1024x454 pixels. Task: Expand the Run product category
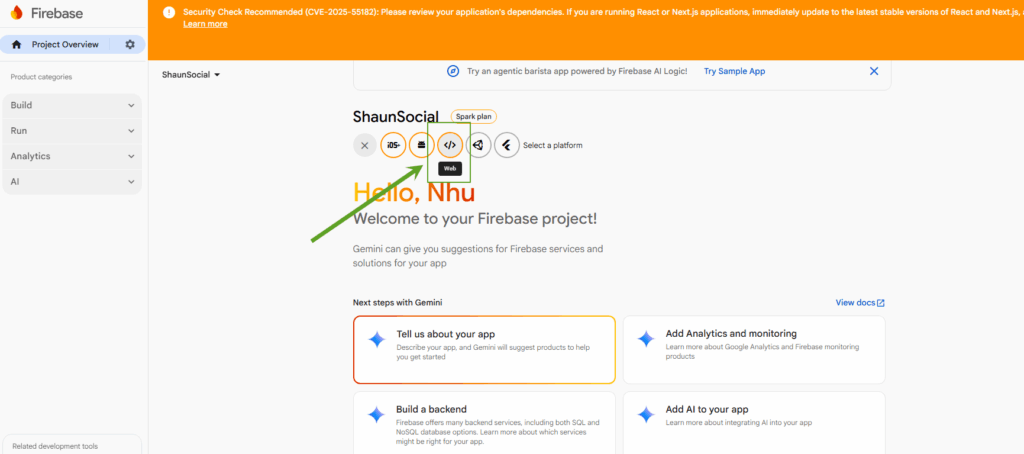[72, 131]
